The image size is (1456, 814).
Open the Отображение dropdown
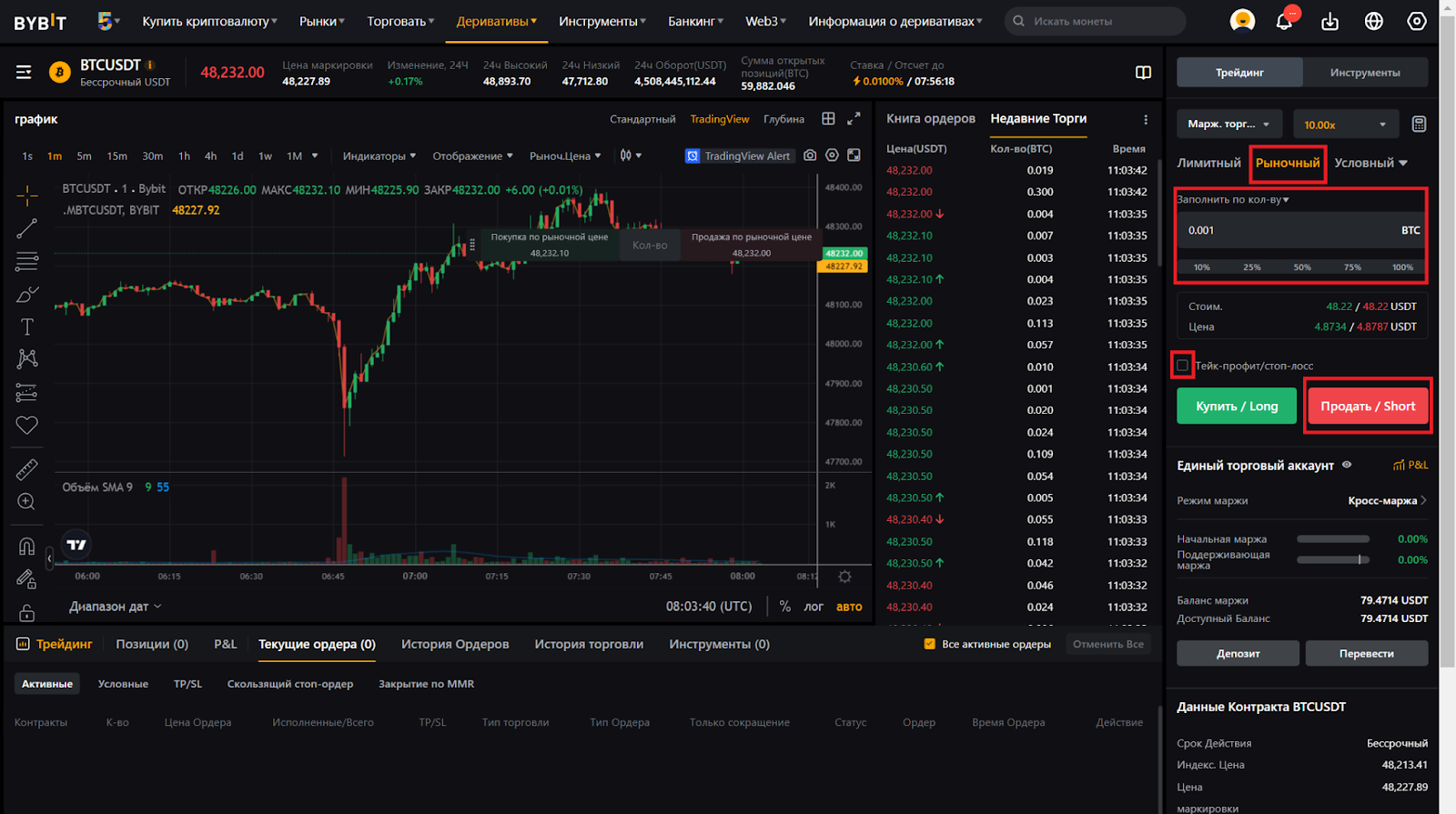472,156
